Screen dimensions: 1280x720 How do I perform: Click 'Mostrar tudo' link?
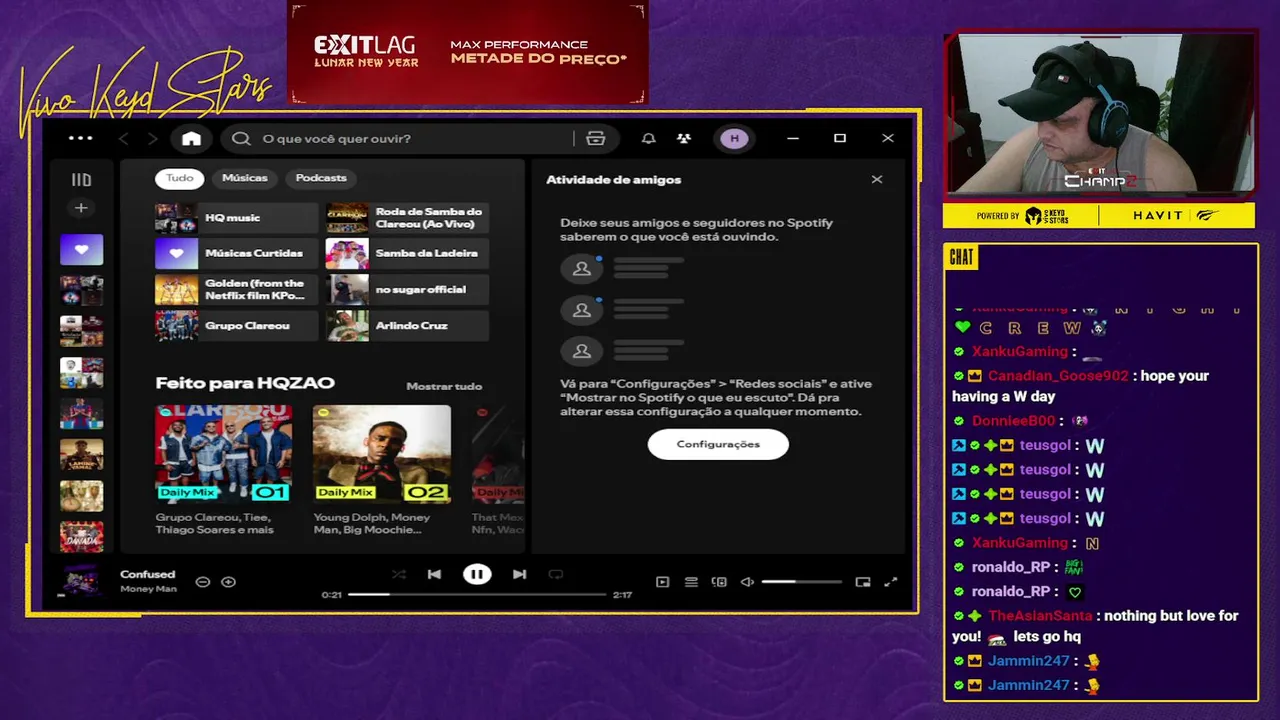click(444, 386)
